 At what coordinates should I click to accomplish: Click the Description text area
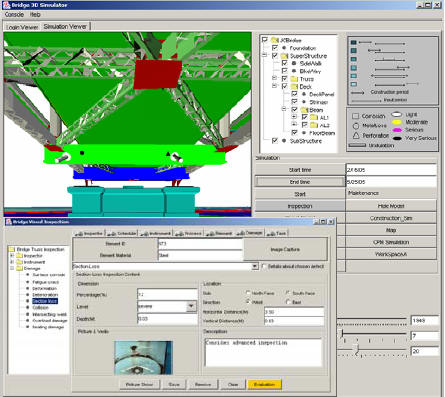263,352
